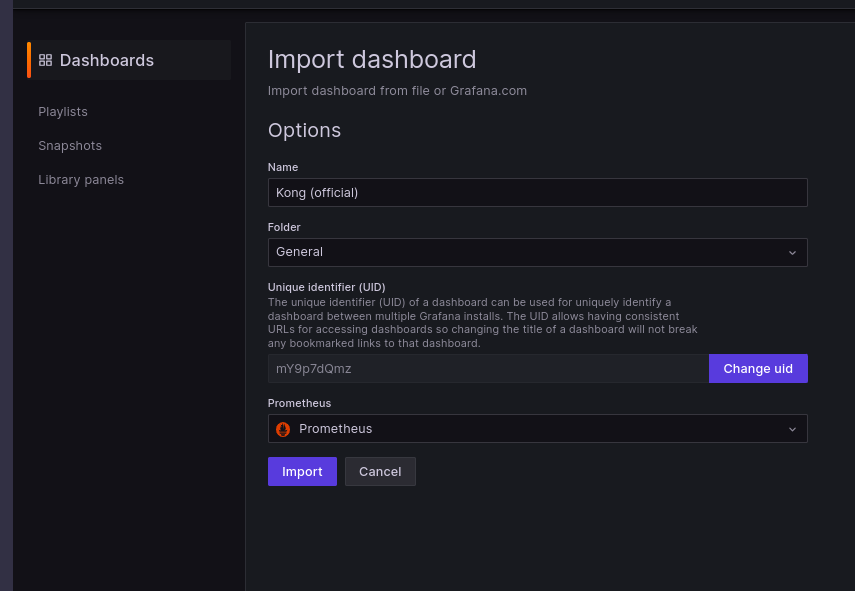Expand the Prometheus data source chevron arrow
The width and height of the screenshot is (855, 591).
tap(792, 429)
